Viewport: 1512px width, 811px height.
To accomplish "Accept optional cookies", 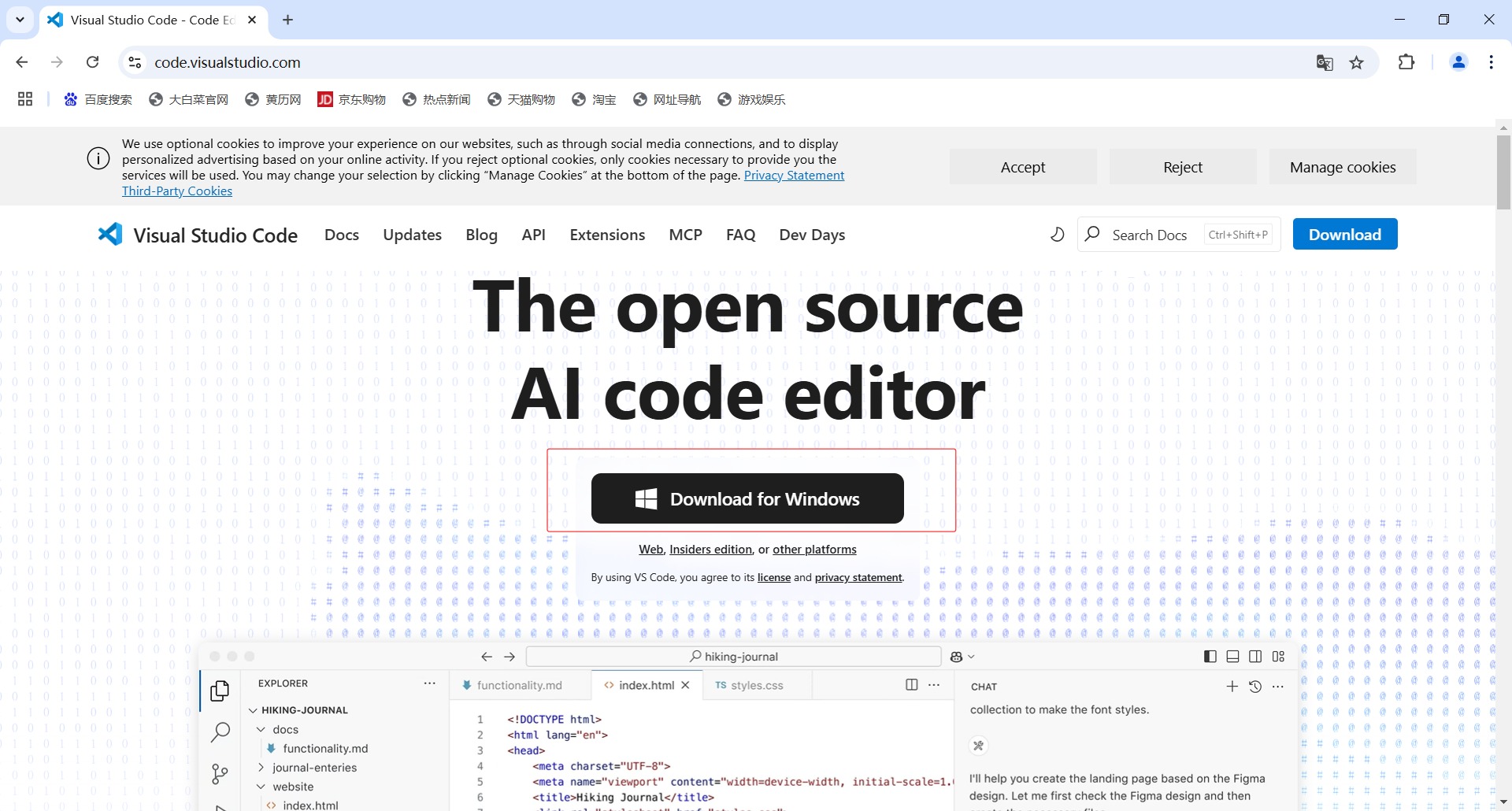I will [1023, 167].
